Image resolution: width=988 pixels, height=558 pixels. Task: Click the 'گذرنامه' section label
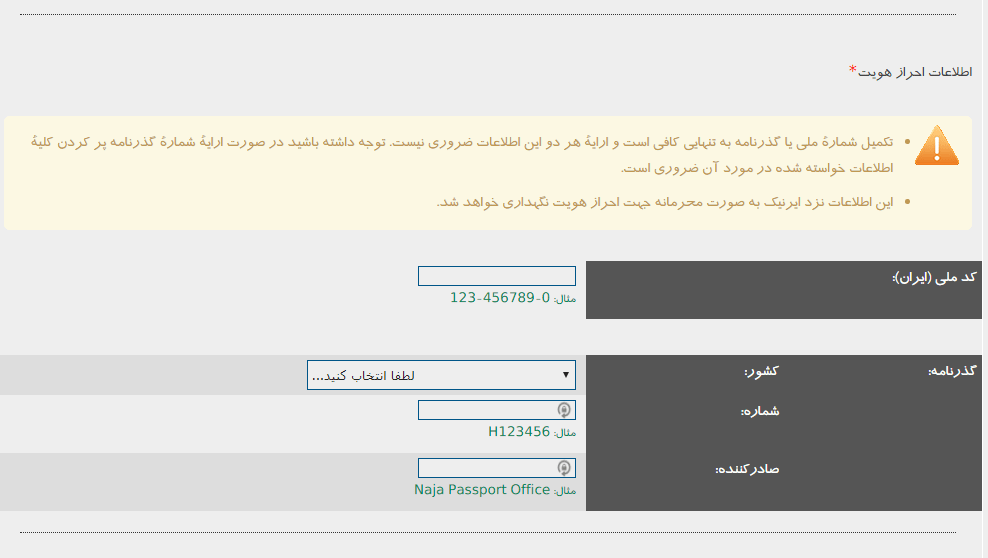pos(953,371)
